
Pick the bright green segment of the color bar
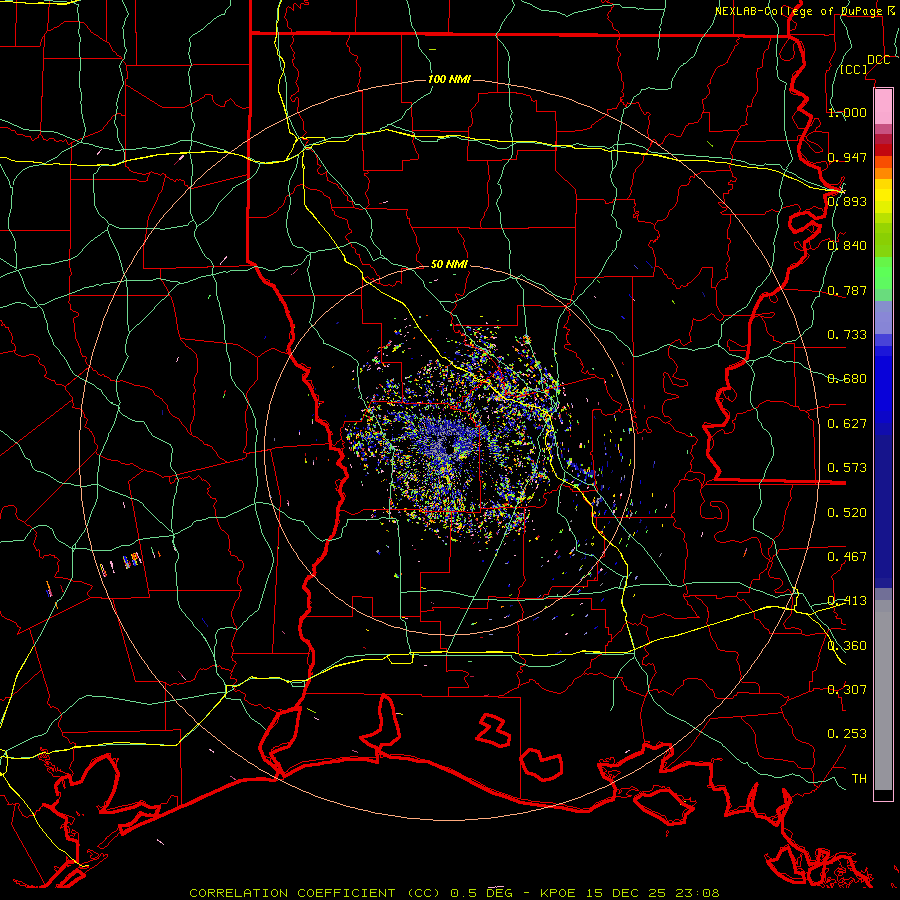[x=883, y=273]
